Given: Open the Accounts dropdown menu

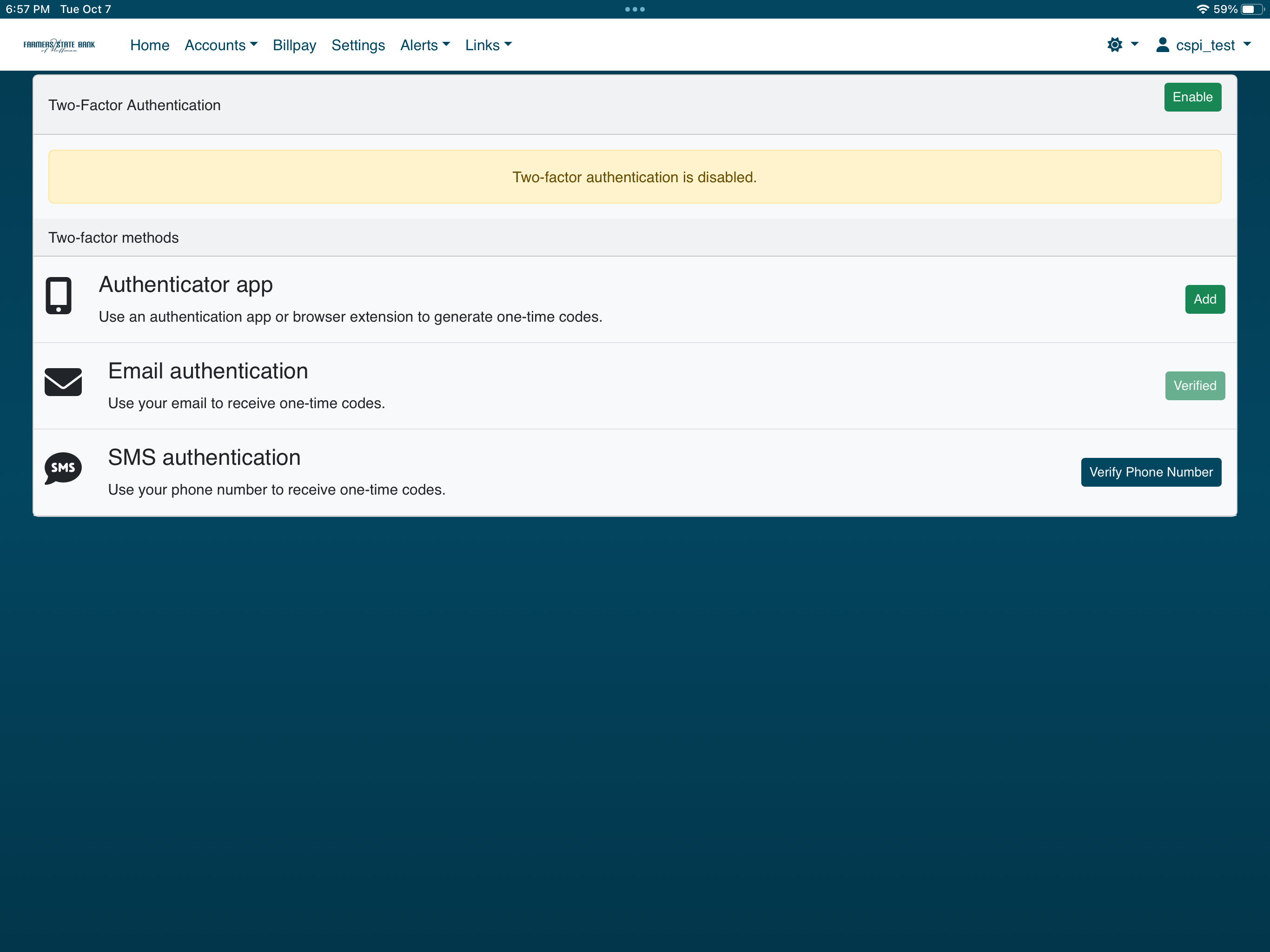Looking at the screenshot, I should point(221,45).
